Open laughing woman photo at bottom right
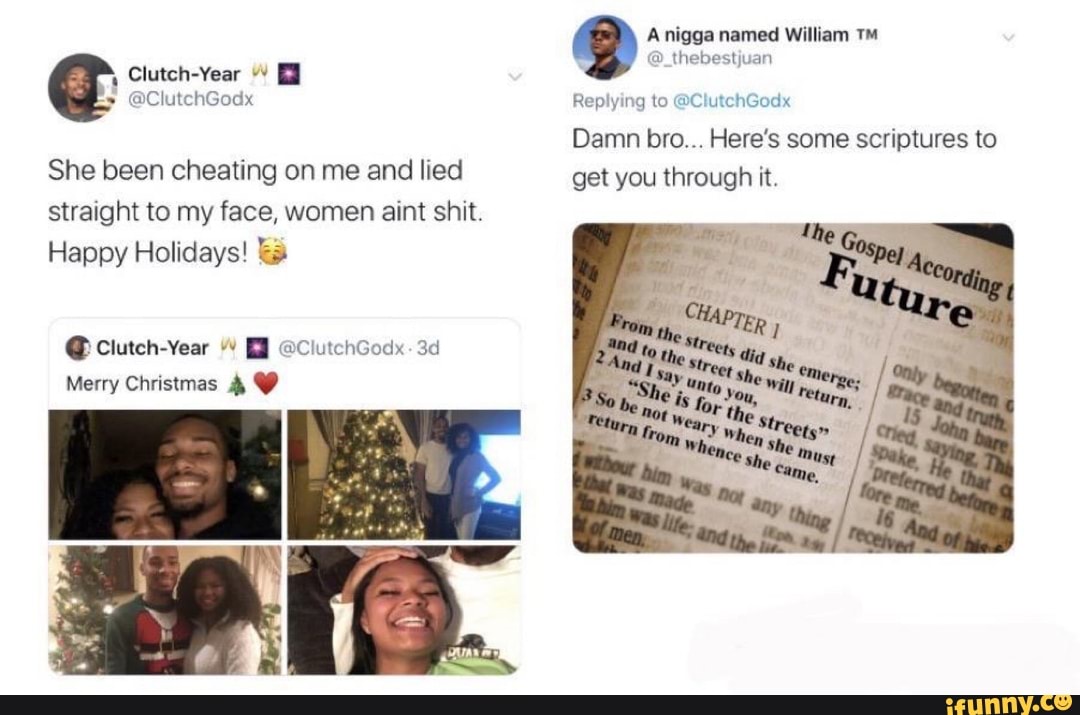The width and height of the screenshot is (1080, 715). point(404,610)
